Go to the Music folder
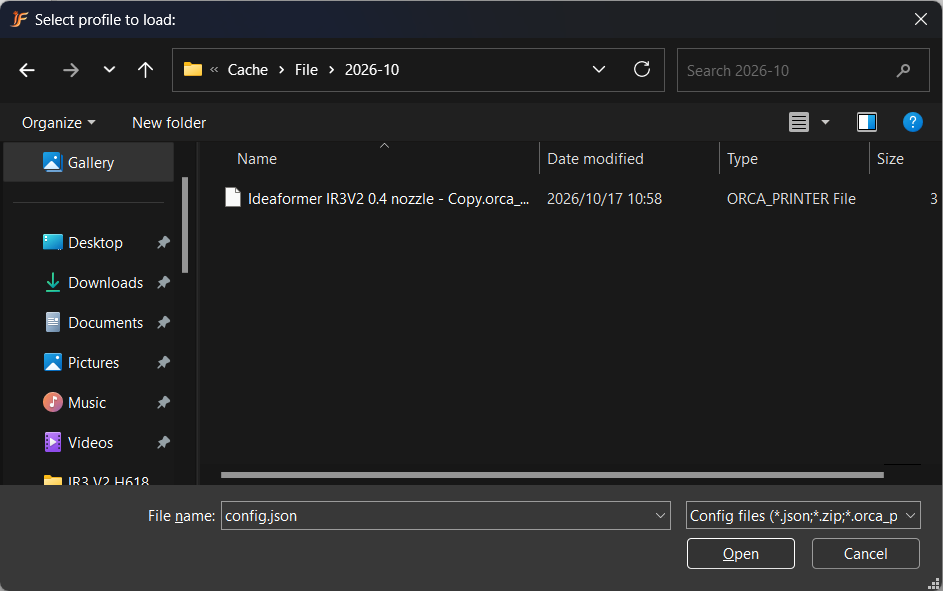The image size is (943, 591). [x=75, y=403]
